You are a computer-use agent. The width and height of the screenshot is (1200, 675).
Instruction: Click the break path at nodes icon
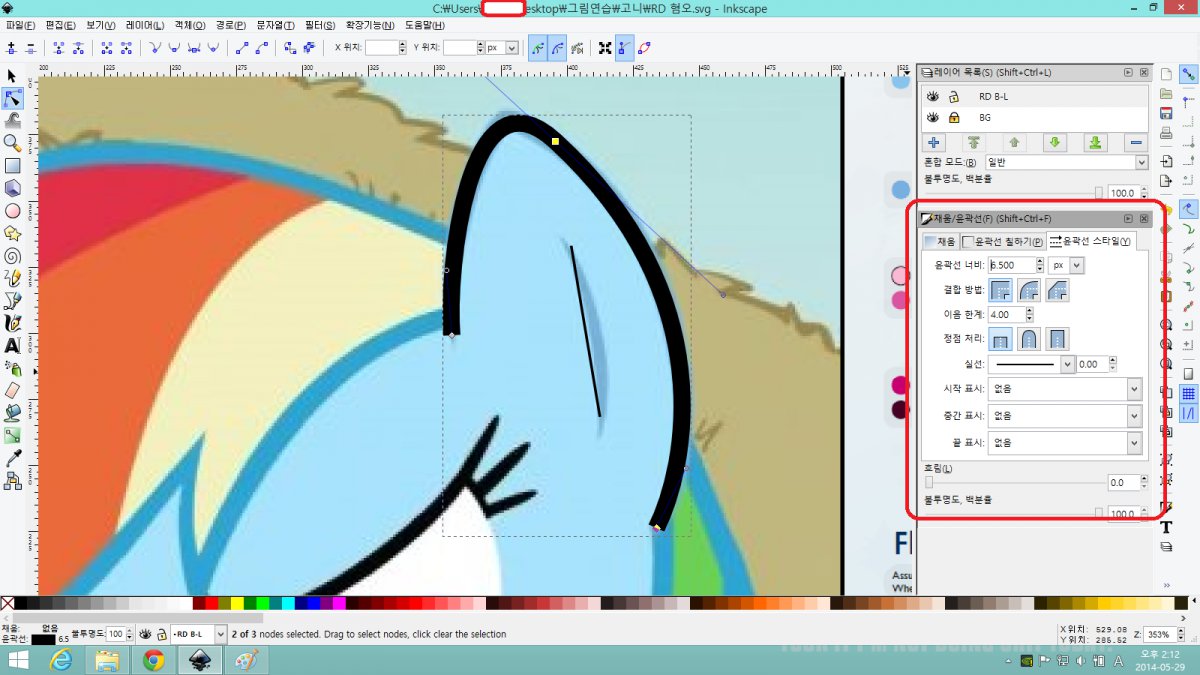pos(80,47)
